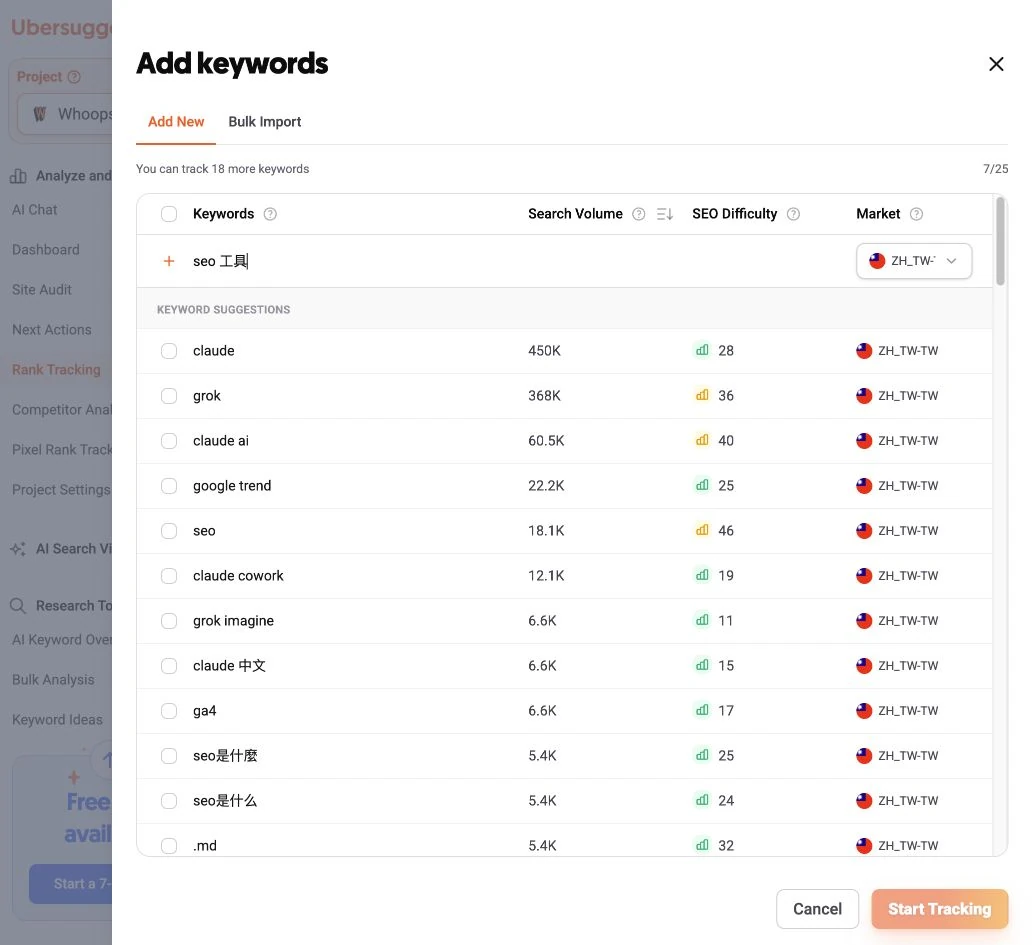Click the difficulty icon for claude 中文
Screen dimensions: 1032x945
click(702, 665)
